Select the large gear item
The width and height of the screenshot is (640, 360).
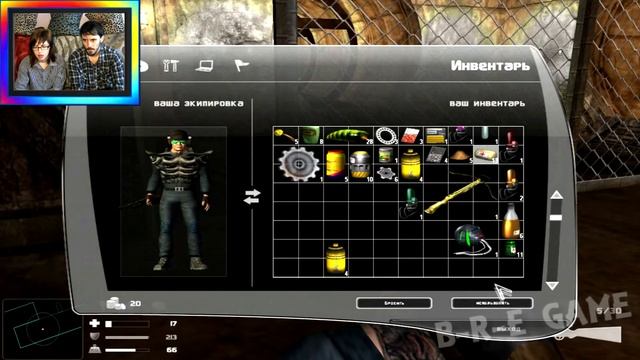click(x=299, y=164)
